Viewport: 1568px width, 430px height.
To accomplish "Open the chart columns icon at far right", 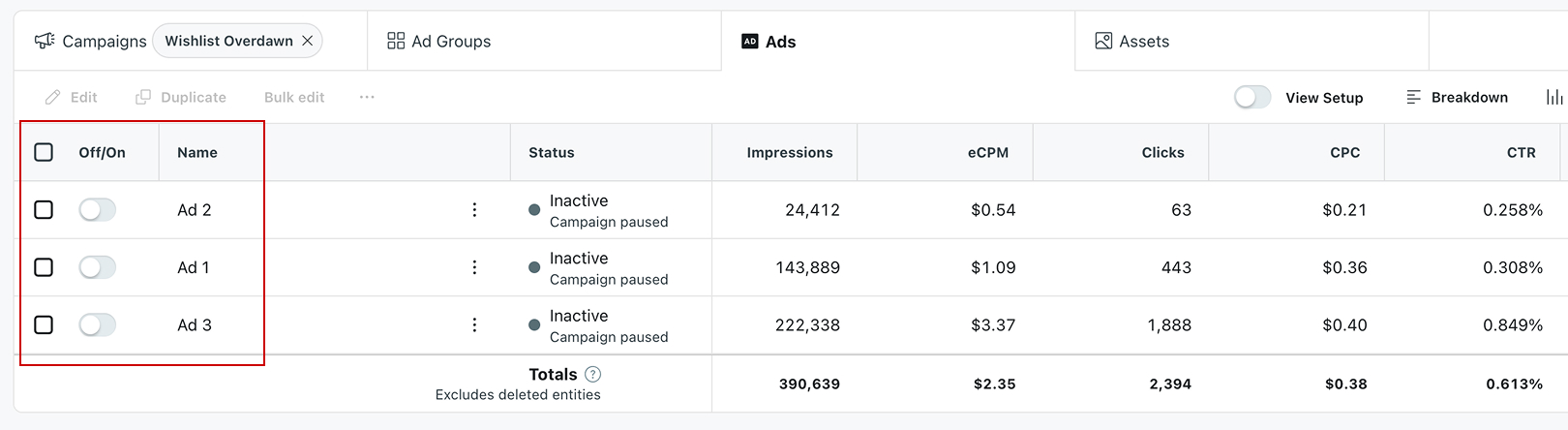I will pos(1554,97).
